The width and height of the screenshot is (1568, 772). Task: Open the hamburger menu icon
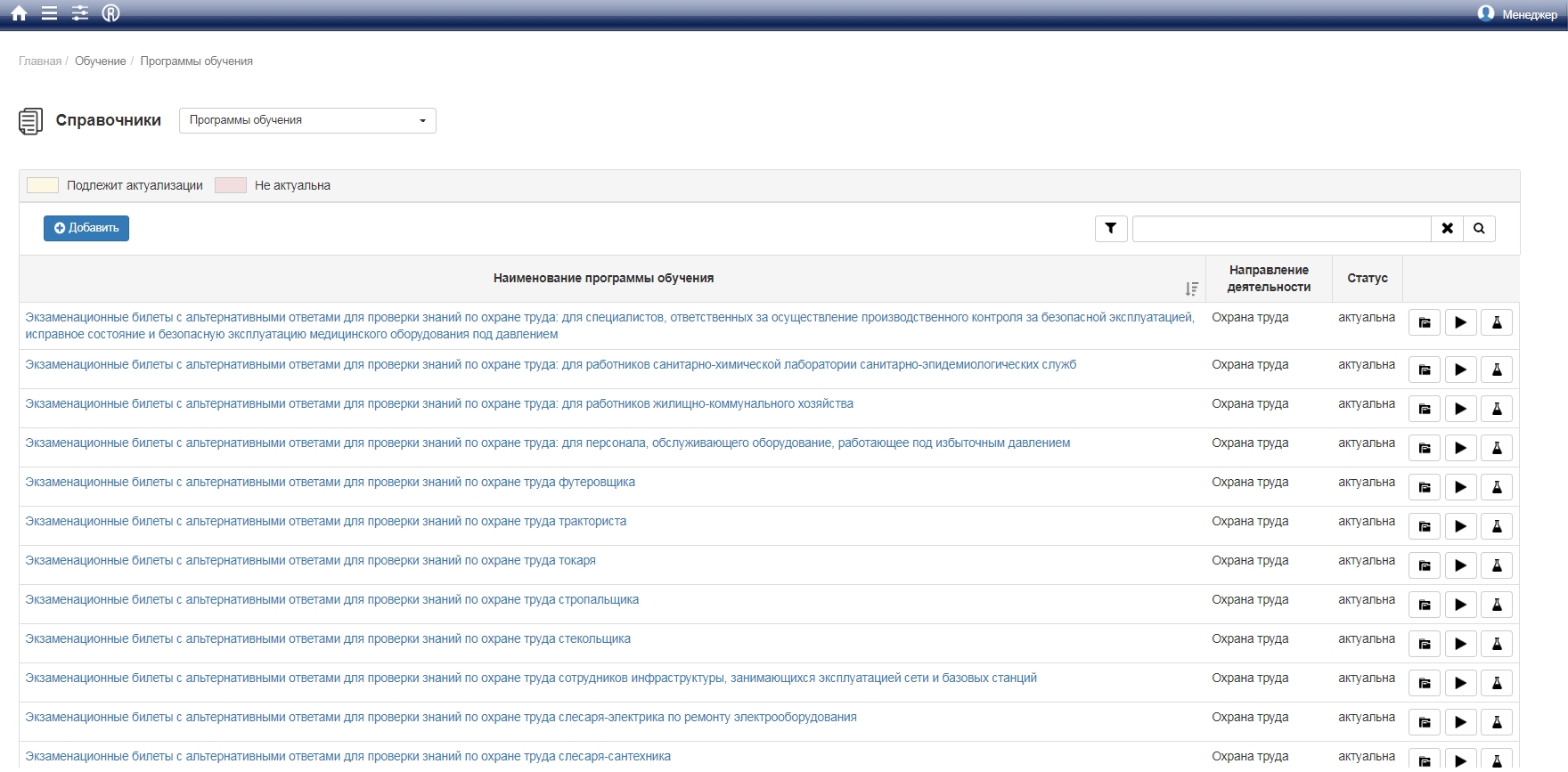pos(50,13)
